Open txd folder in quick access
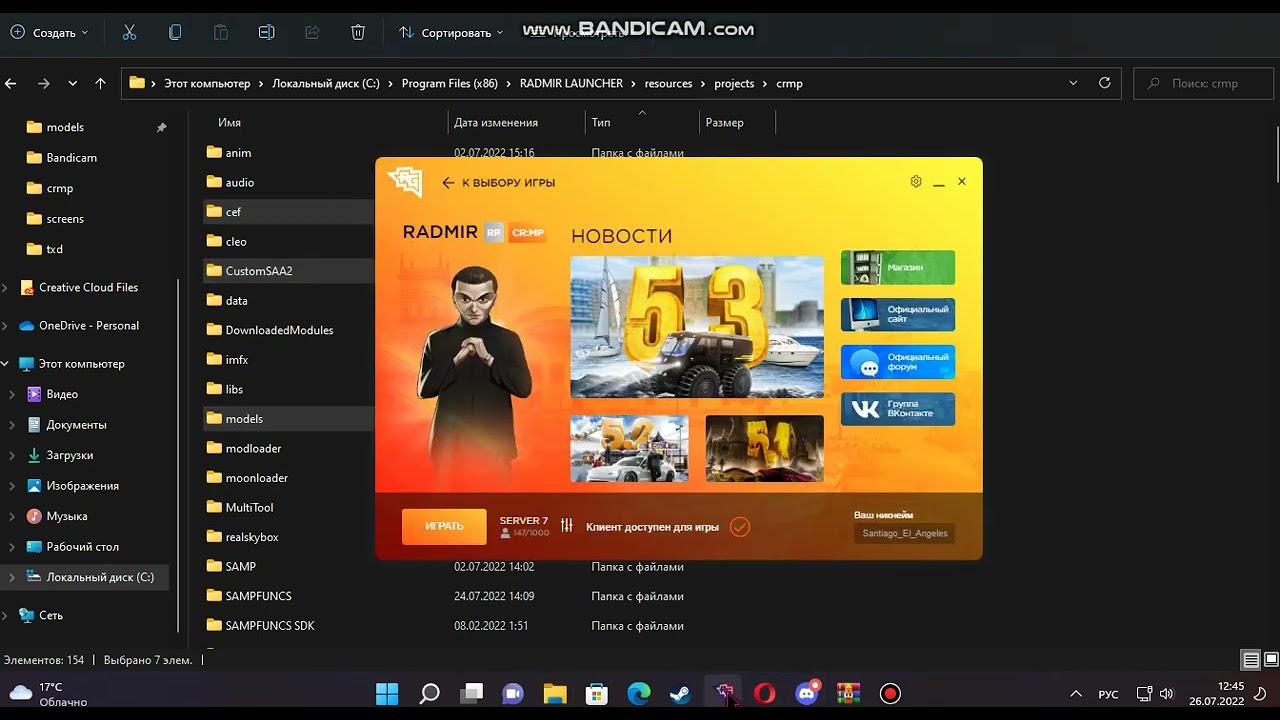 (55, 249)
